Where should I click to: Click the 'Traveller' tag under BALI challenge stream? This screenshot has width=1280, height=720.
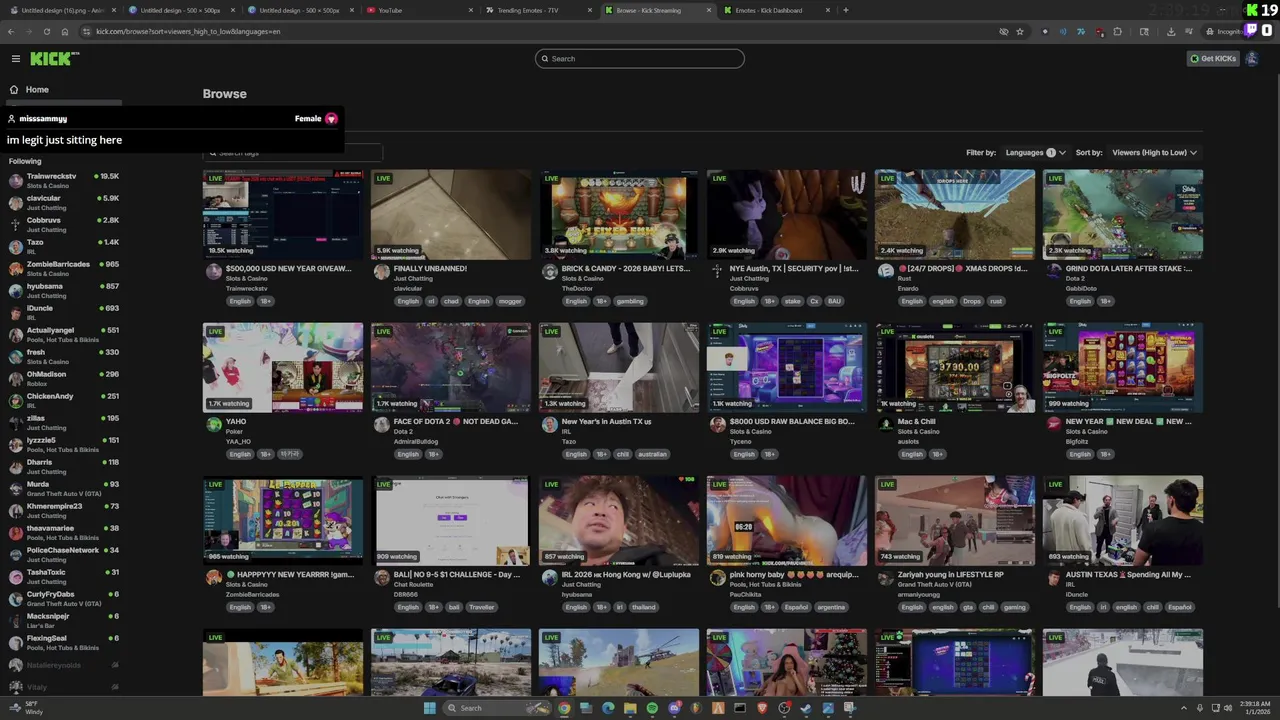pyautogui.click(x=482, y=607)
